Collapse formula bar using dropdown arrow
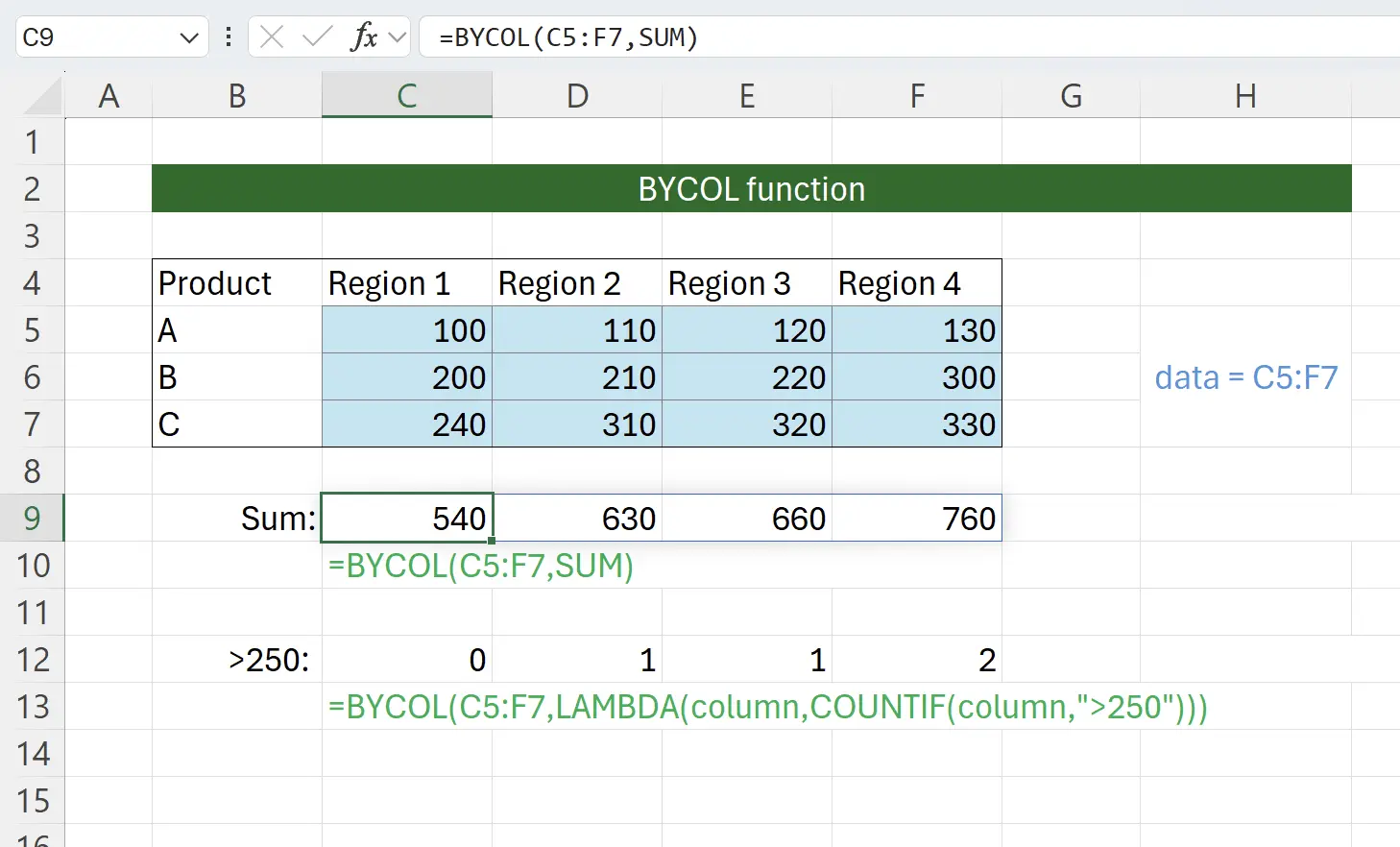Screen dimensions: 1400x847 pyautogui.click(x=399, y=37)
